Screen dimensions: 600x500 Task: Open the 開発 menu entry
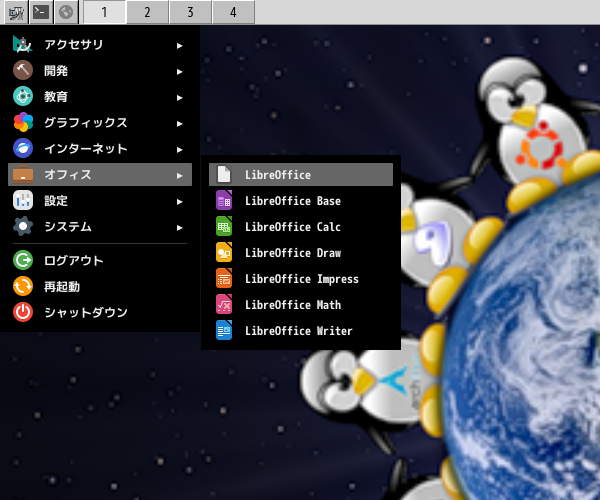[100, 70]
